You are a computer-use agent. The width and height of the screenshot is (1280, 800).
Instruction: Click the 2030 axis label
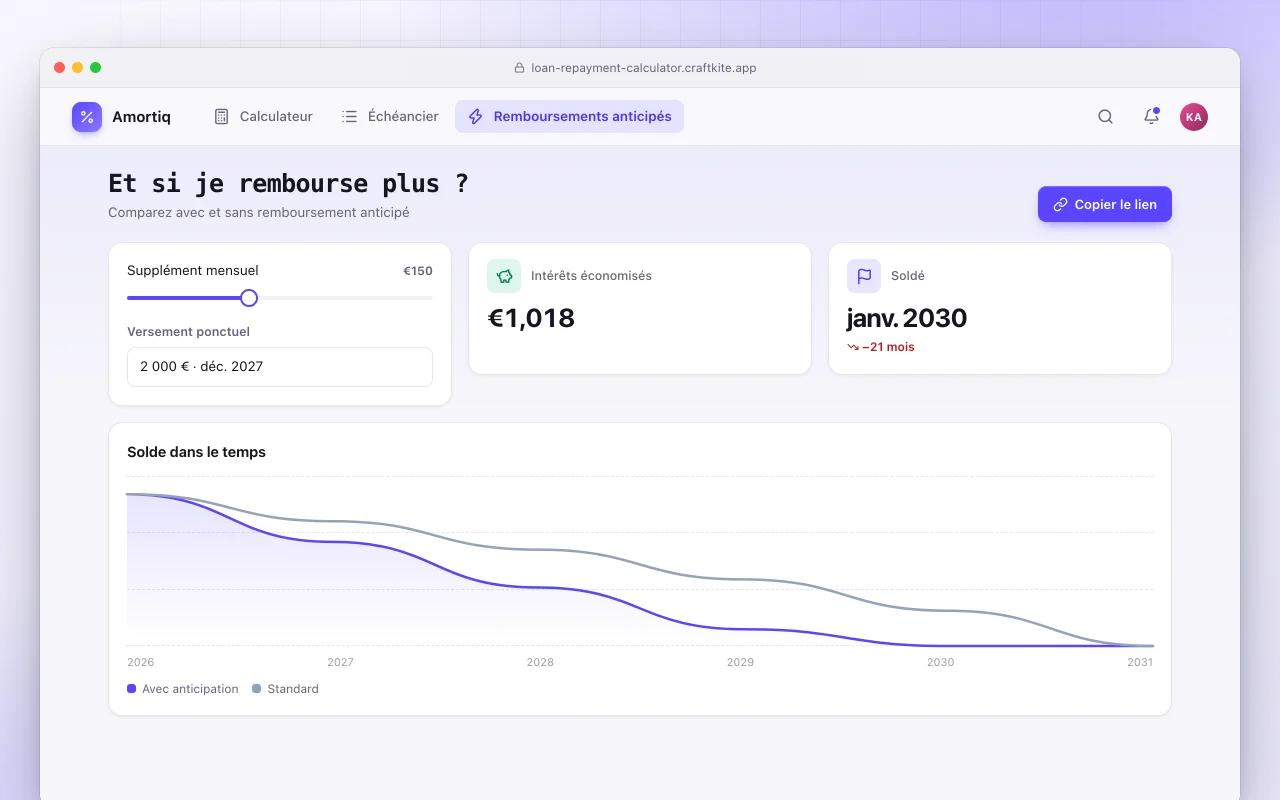[940, 662]
